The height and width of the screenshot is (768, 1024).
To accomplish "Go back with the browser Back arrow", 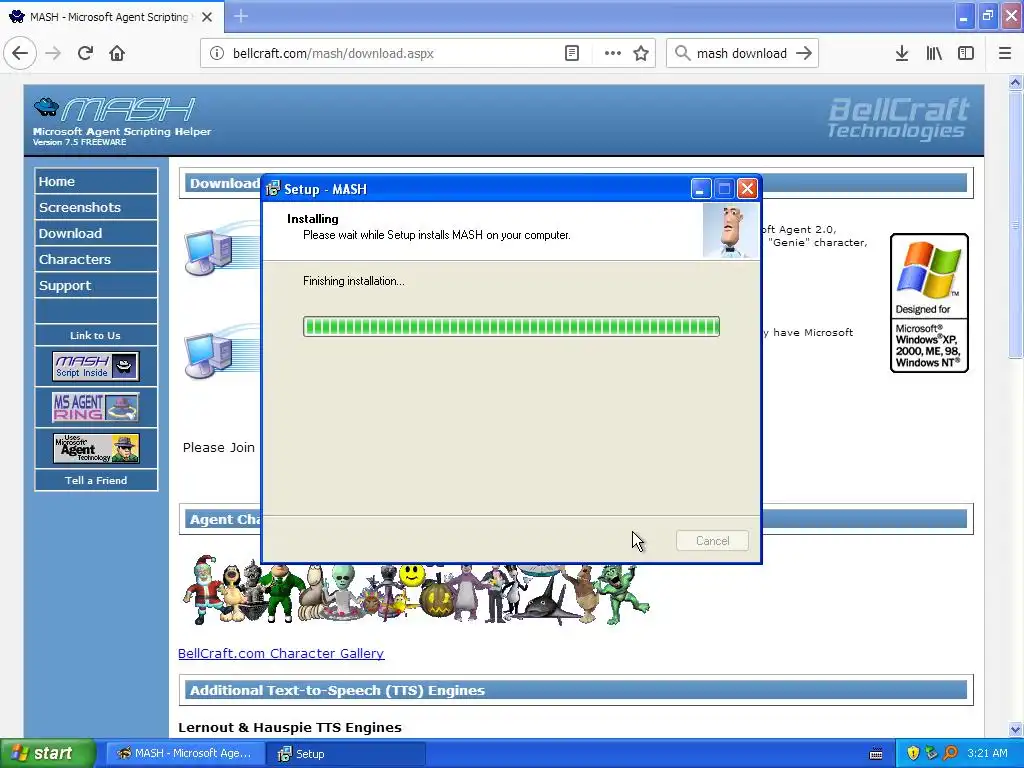I will point(20,54).
